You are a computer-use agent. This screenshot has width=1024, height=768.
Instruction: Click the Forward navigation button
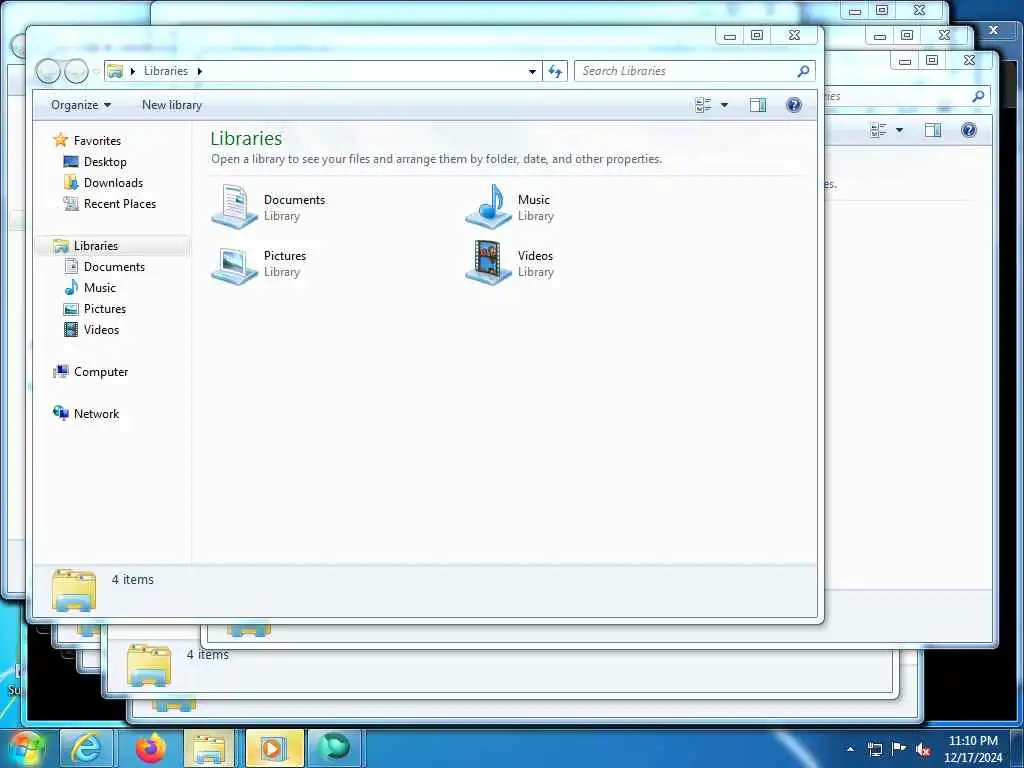pyautogui.click(x=76, y=71)
